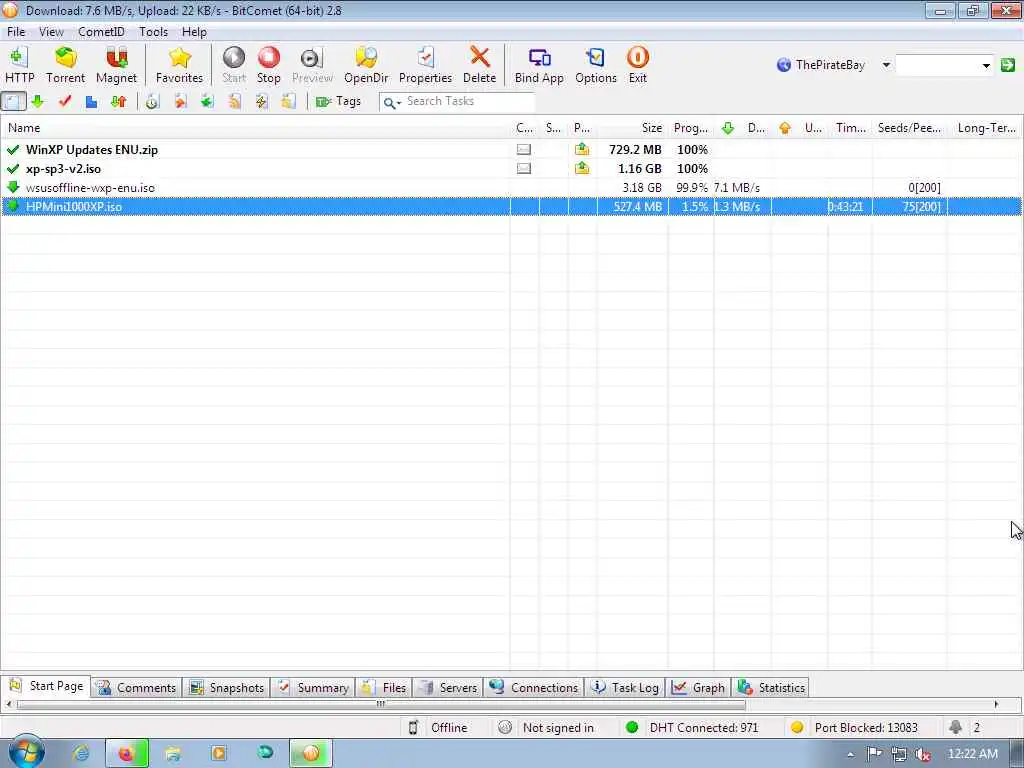Click comment icon in WinXP Updates ENU.zip row

click(x=524, y=150)
